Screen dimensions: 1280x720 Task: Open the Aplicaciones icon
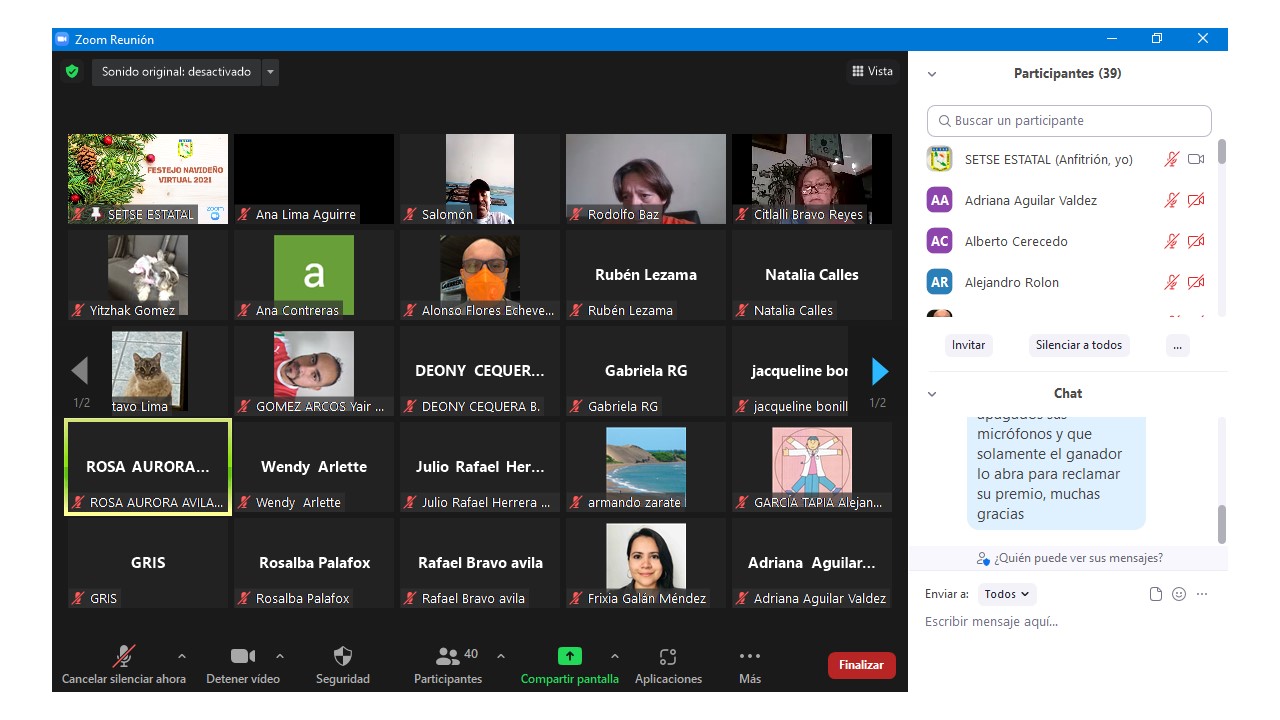click(668, 657)
